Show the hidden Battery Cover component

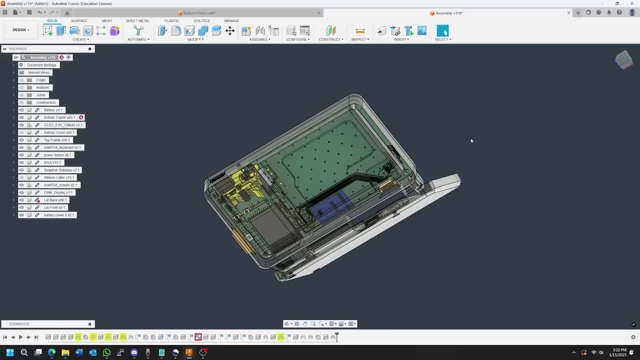22,133
